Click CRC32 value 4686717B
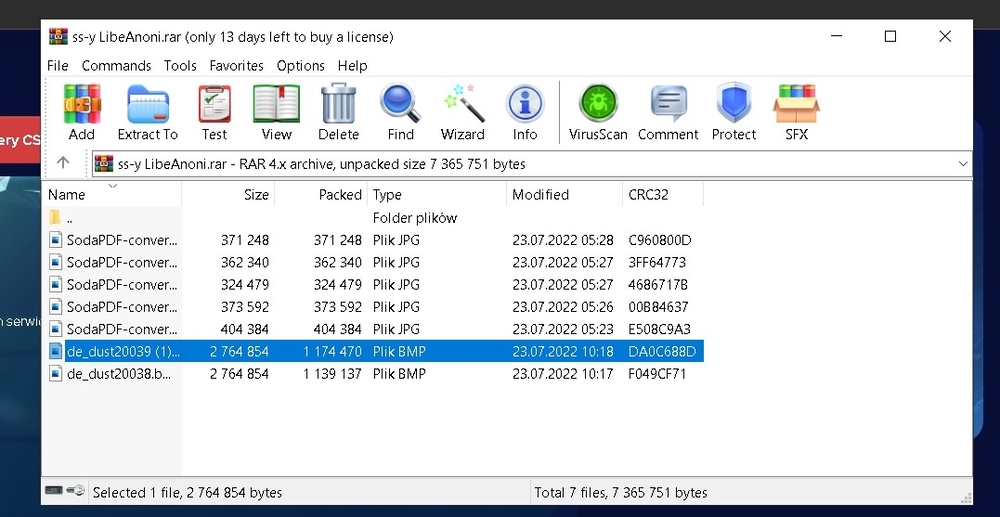This screenshot has height=517, width=1000. point(658,284)
